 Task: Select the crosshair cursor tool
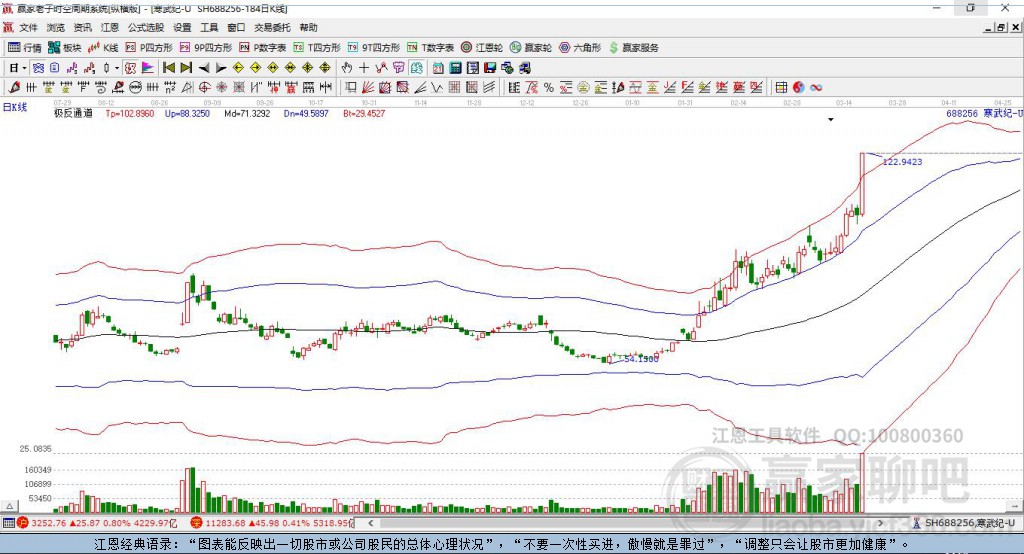coord(364,68)
